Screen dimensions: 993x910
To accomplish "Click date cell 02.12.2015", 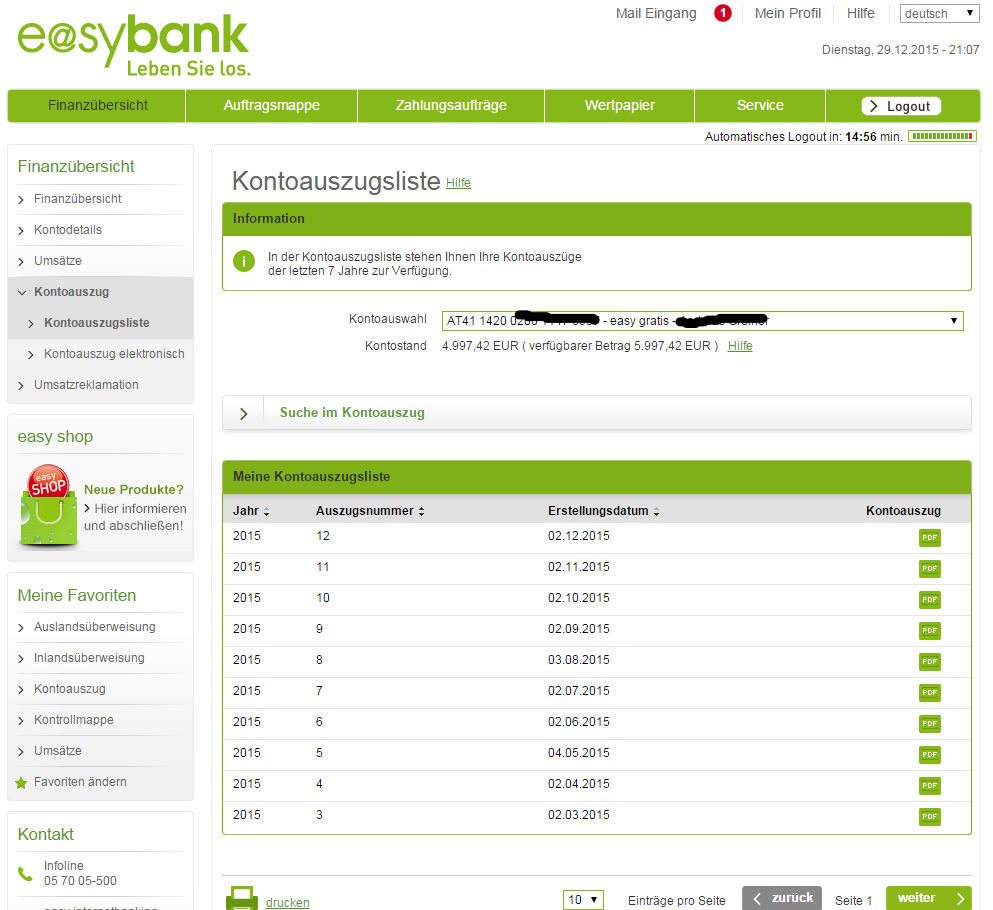I will coord(578,536).
